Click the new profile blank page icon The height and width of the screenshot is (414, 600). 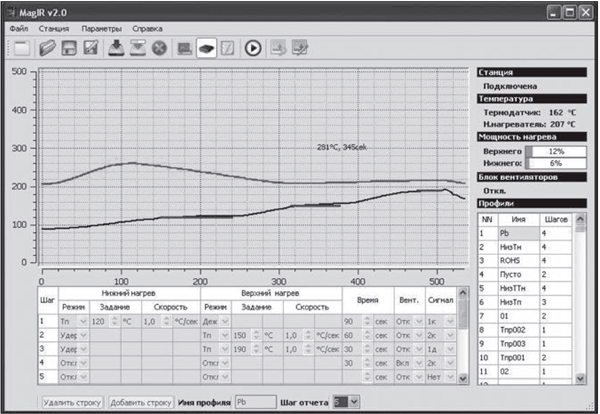(22, 47)
